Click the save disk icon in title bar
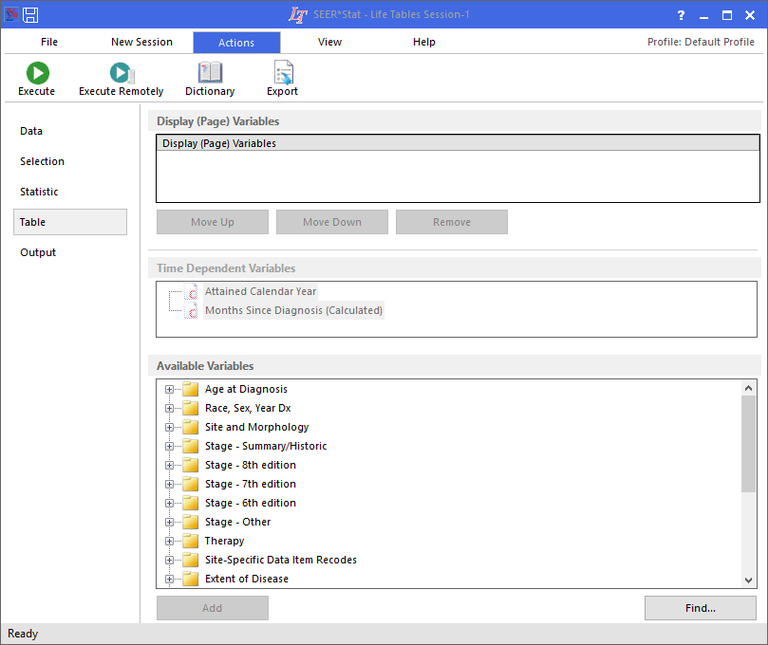The image size is (768, 645). (31, 15)
